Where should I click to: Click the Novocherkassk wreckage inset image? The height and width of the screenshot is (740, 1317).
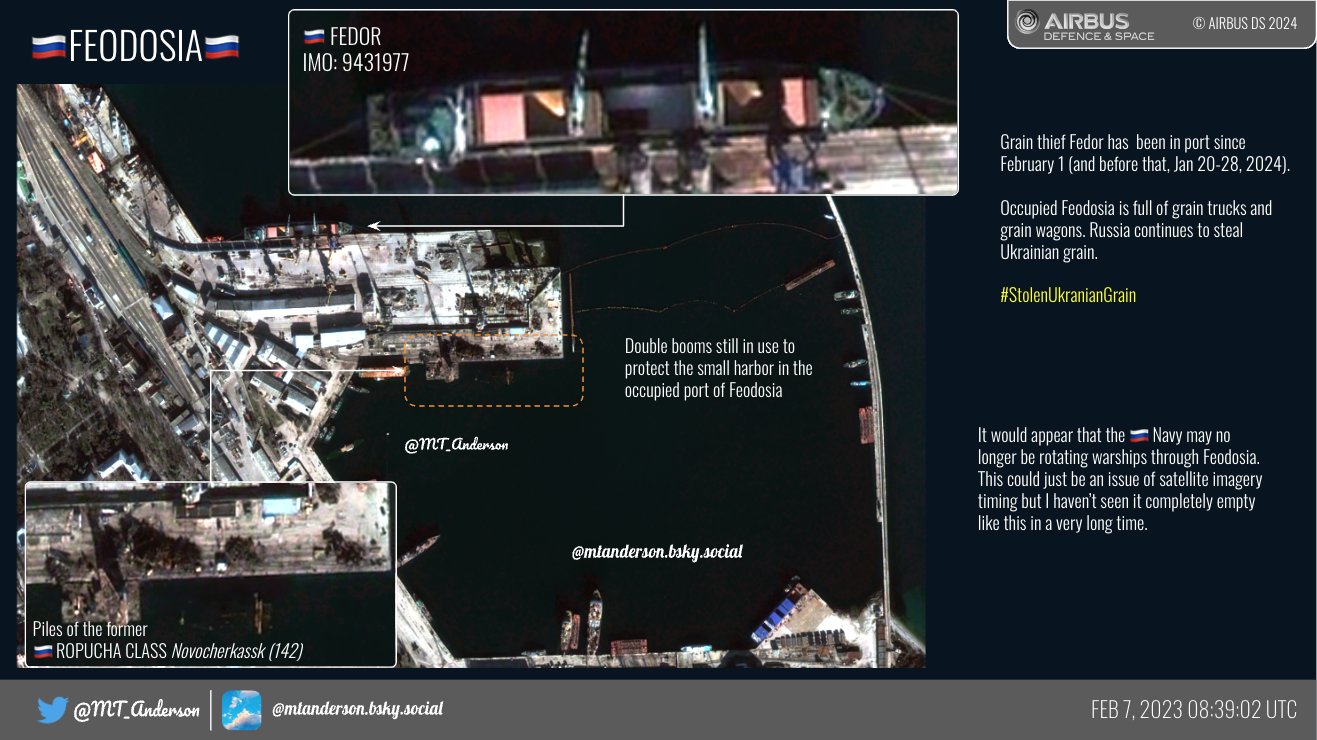click(210, 560)
